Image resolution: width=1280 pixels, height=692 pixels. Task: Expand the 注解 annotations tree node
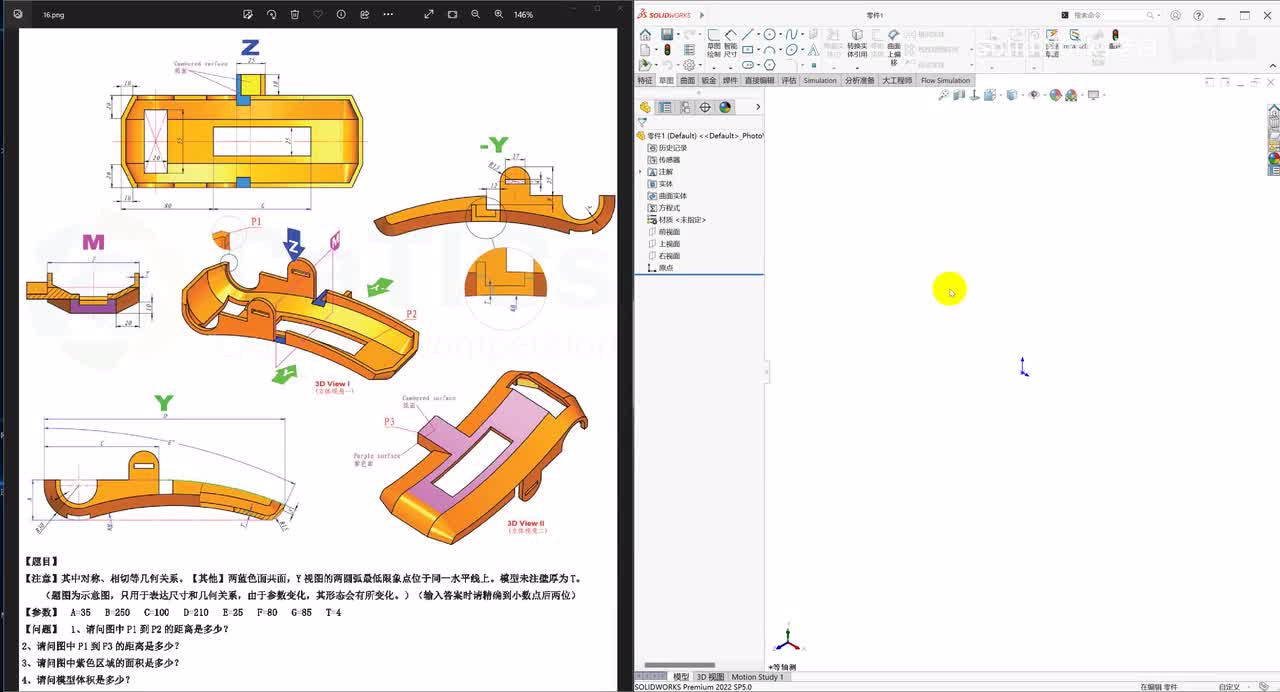[641, 172]
